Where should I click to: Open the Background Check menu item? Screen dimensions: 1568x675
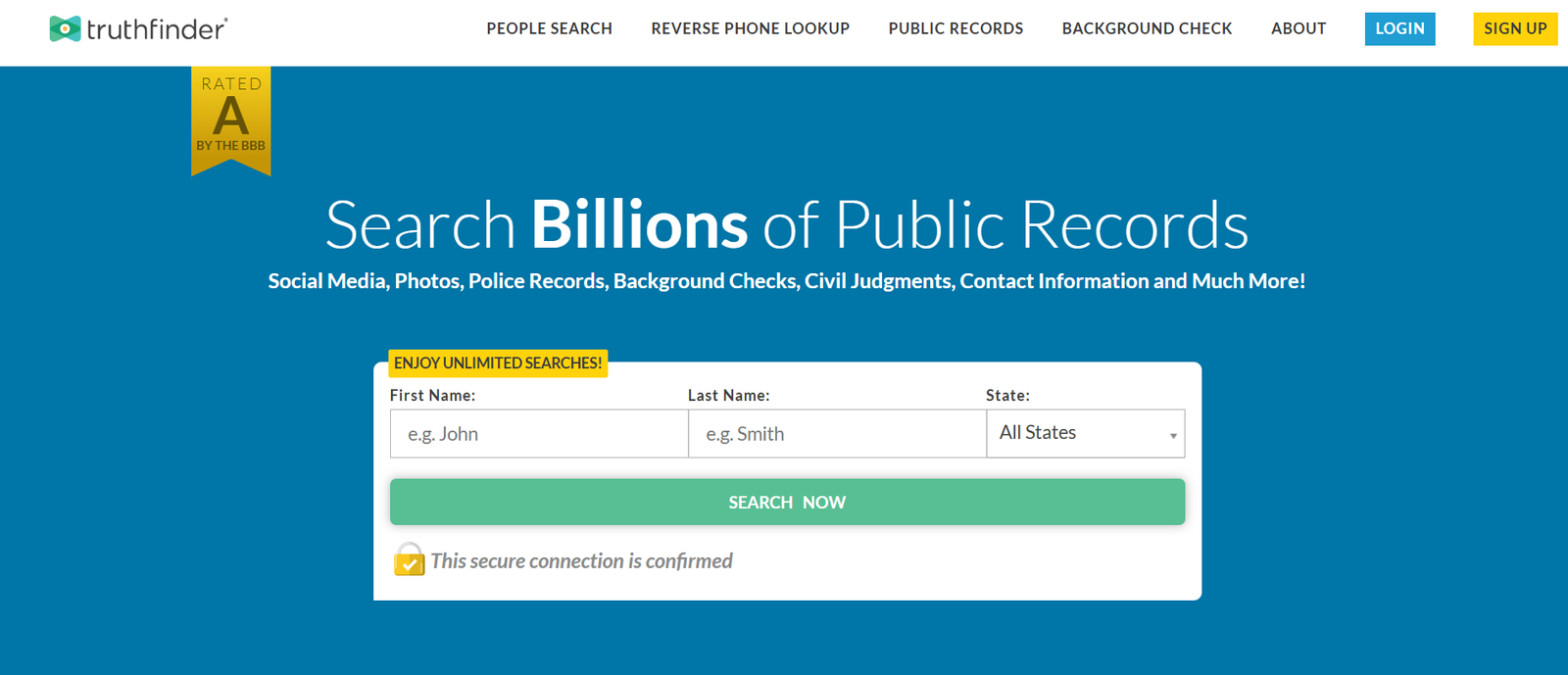pos(1147,28)
